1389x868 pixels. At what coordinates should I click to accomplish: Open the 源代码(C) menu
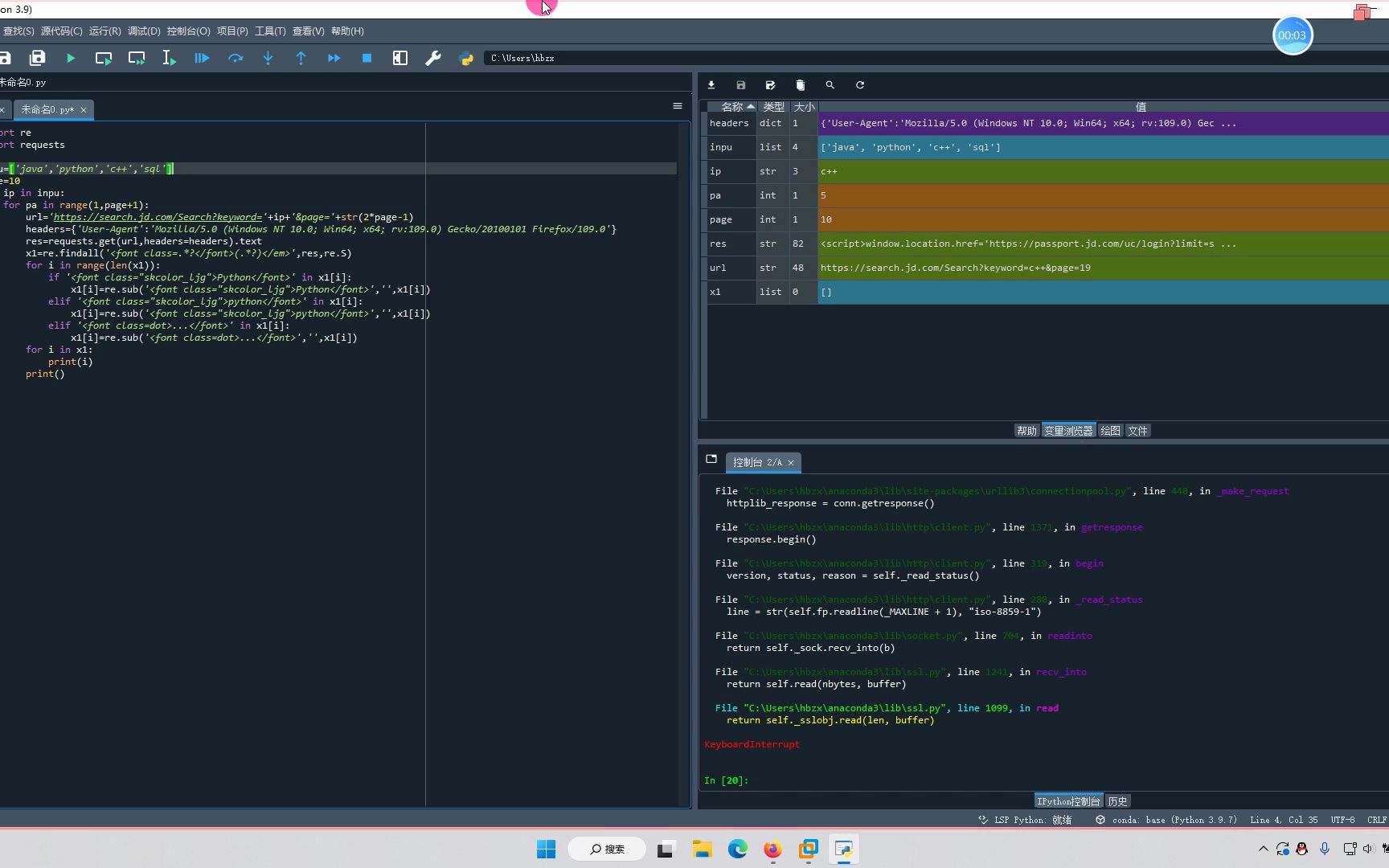click(62, 31)
